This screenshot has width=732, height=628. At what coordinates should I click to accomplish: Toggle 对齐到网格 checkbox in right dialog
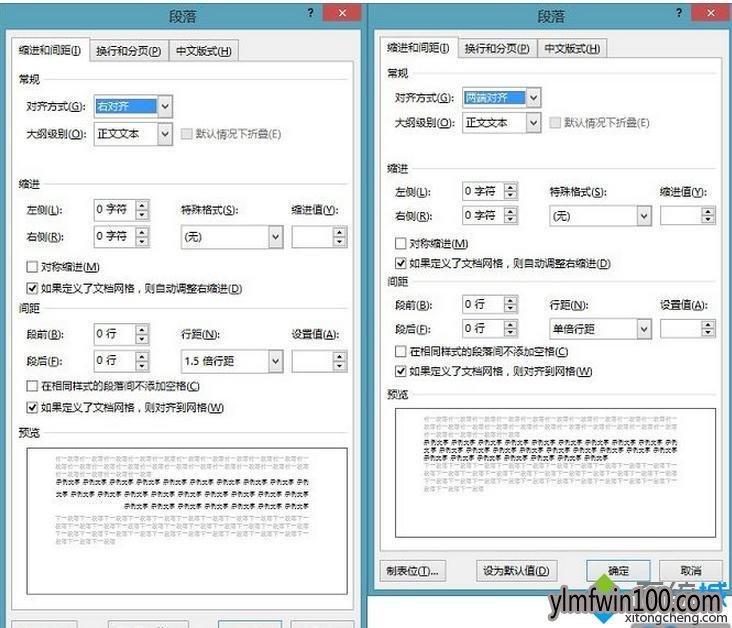[x=401, y=371]
